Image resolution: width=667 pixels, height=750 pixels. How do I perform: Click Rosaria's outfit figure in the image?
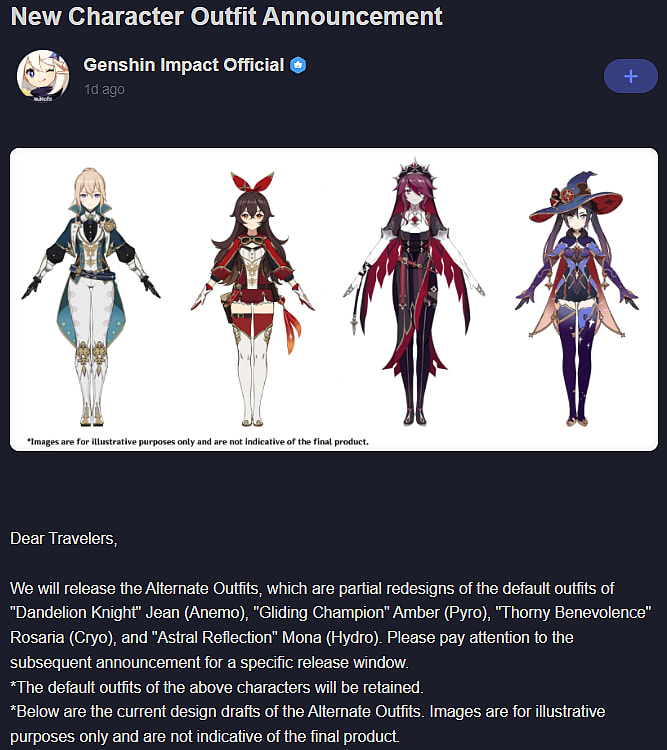coord(414,292)
